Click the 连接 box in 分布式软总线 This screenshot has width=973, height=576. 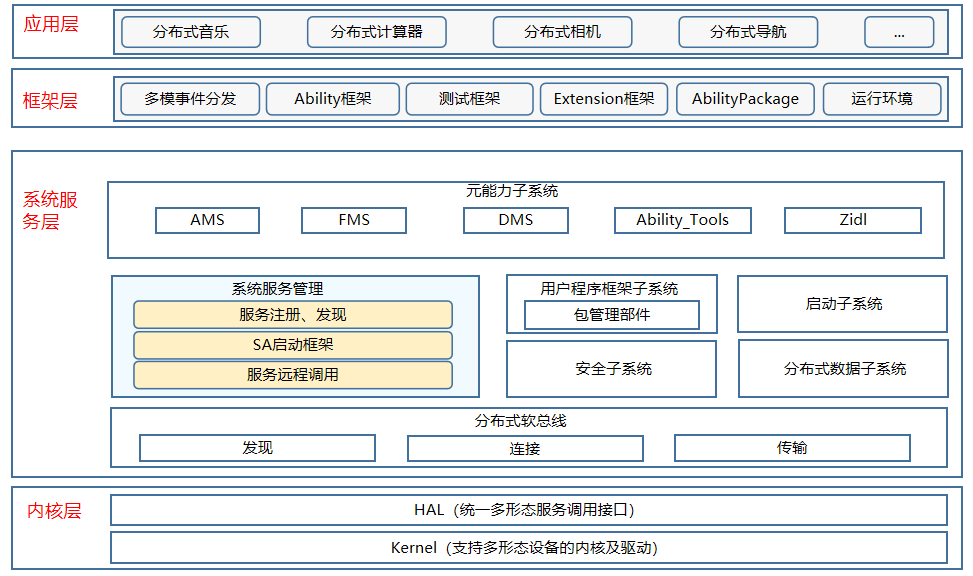tap(525, 448)
